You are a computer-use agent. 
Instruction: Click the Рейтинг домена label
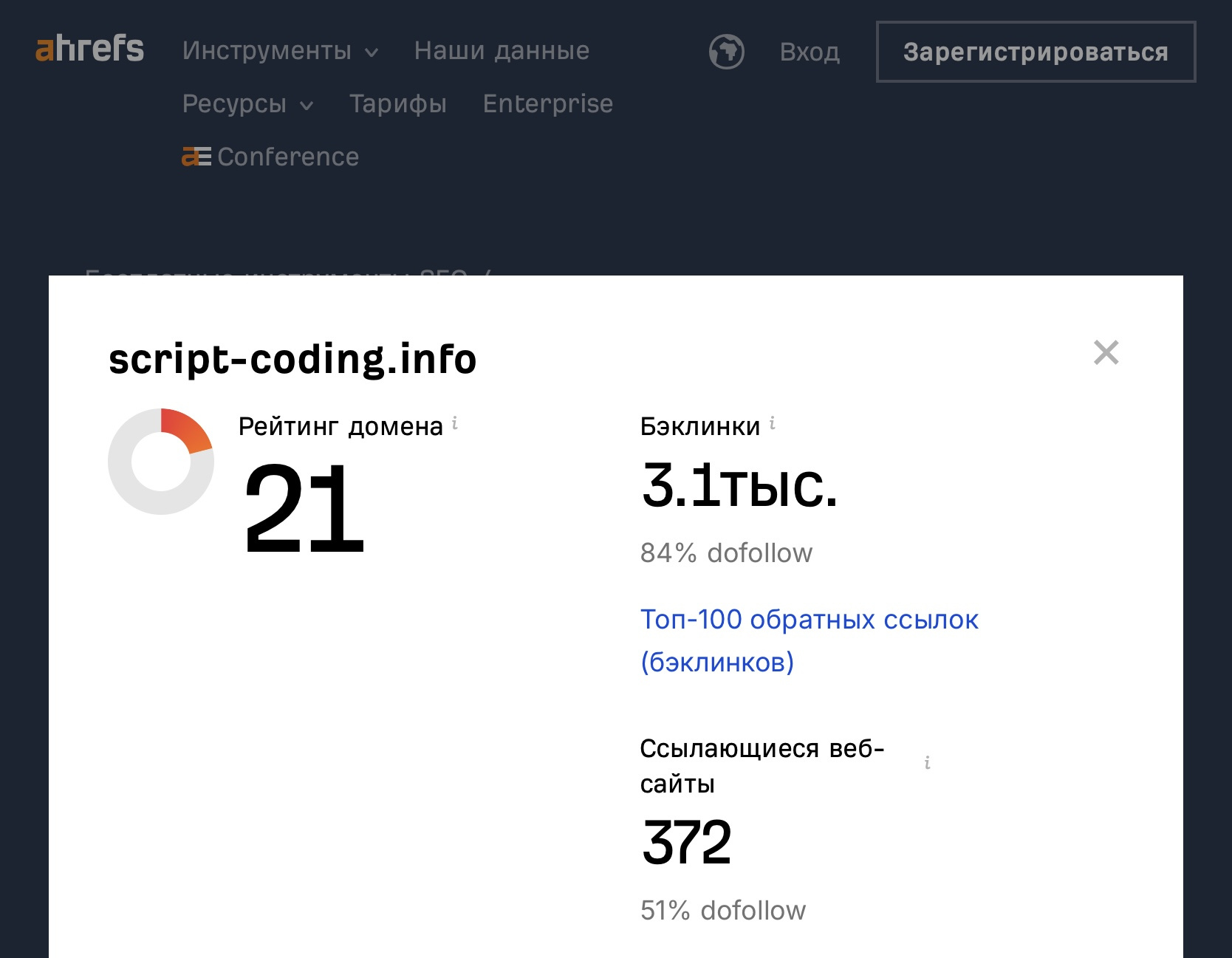[340, 427]
